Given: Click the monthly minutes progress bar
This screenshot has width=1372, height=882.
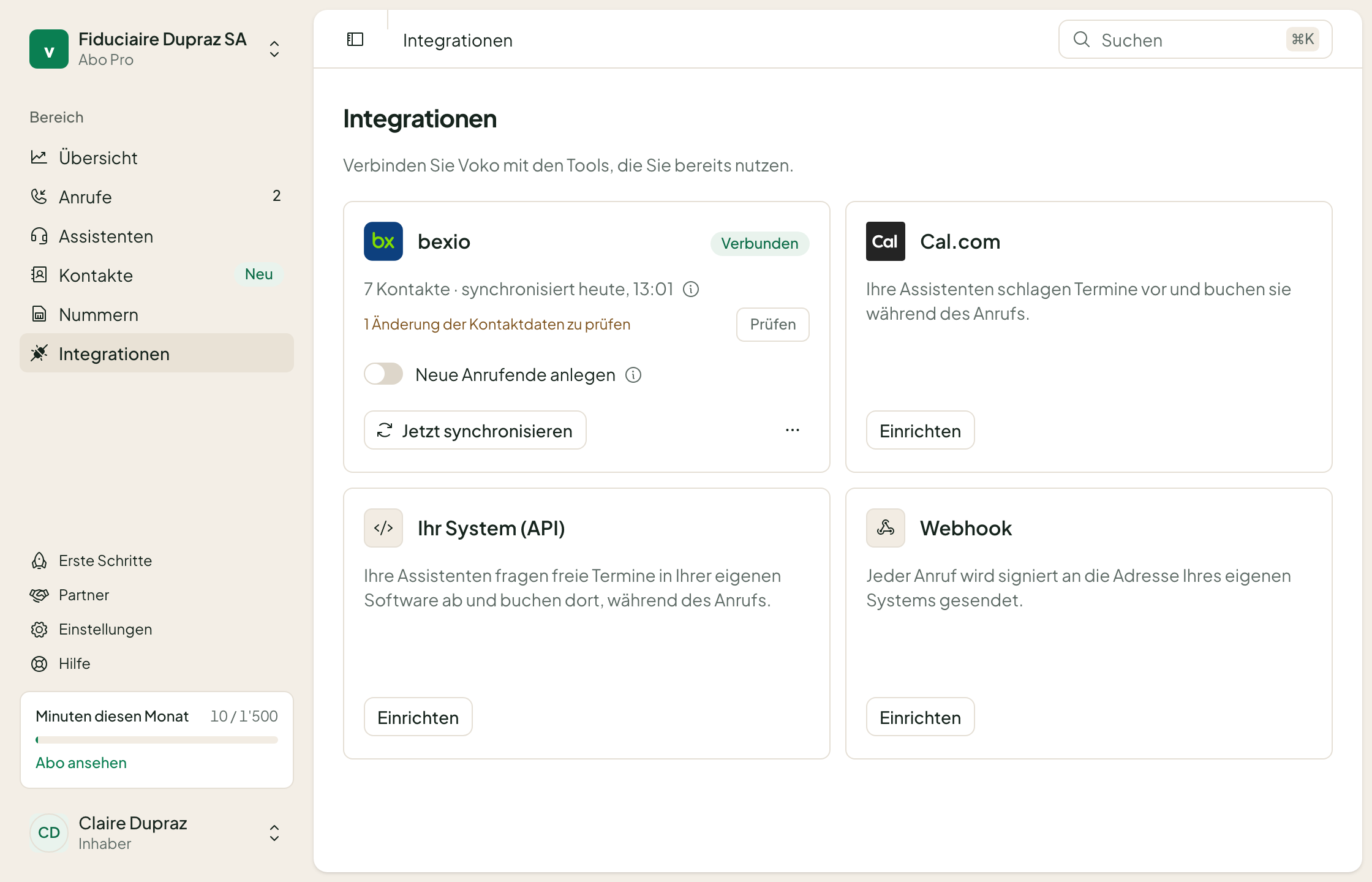Looking at the screenshot, I should point(157,740).
